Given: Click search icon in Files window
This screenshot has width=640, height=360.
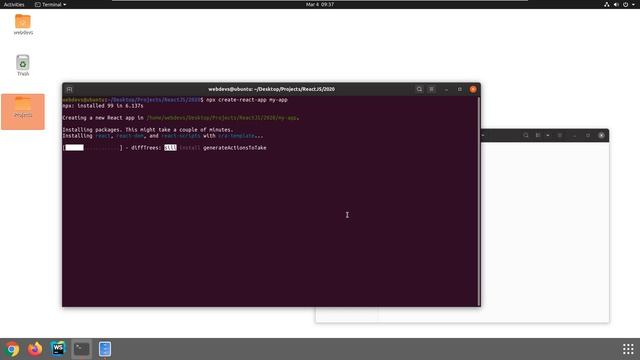Looking at the screenshot, I should point(526,135).
